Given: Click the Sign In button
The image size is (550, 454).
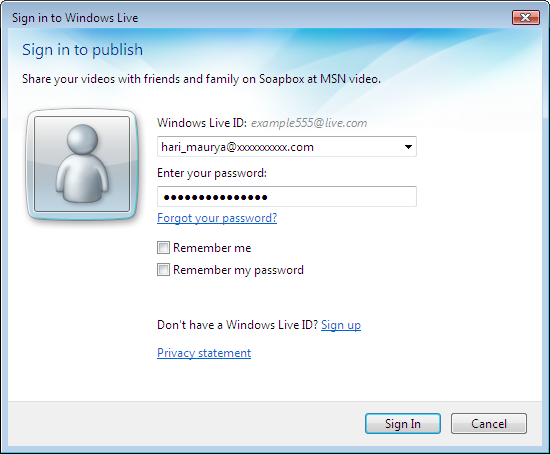Looking at the screenshot, I should pyautogui.click(x=403, y=423).
